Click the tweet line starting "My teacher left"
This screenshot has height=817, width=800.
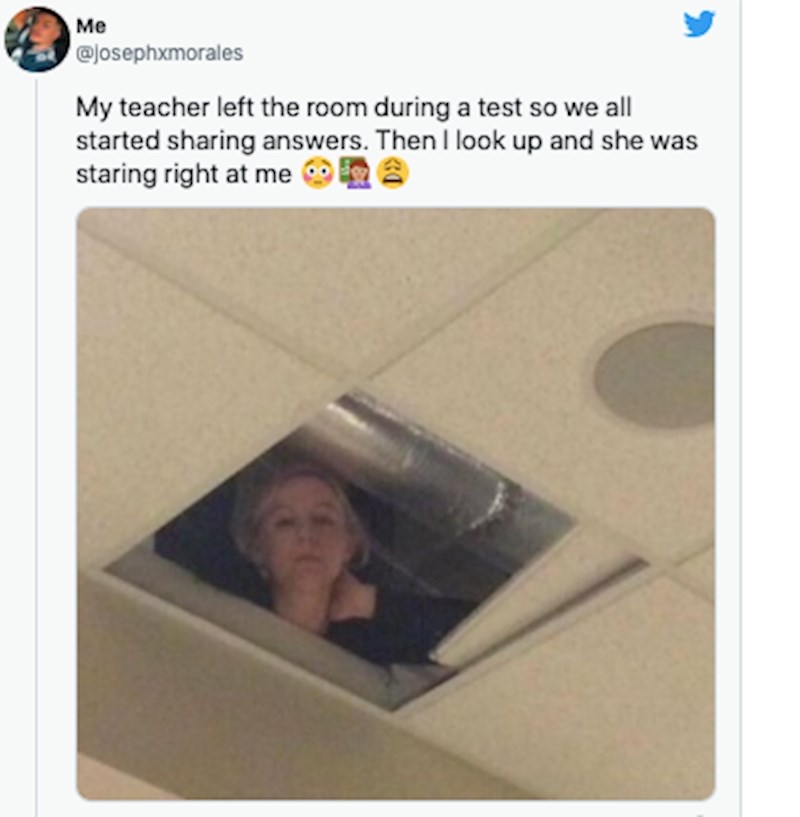(x=354, y=107)
